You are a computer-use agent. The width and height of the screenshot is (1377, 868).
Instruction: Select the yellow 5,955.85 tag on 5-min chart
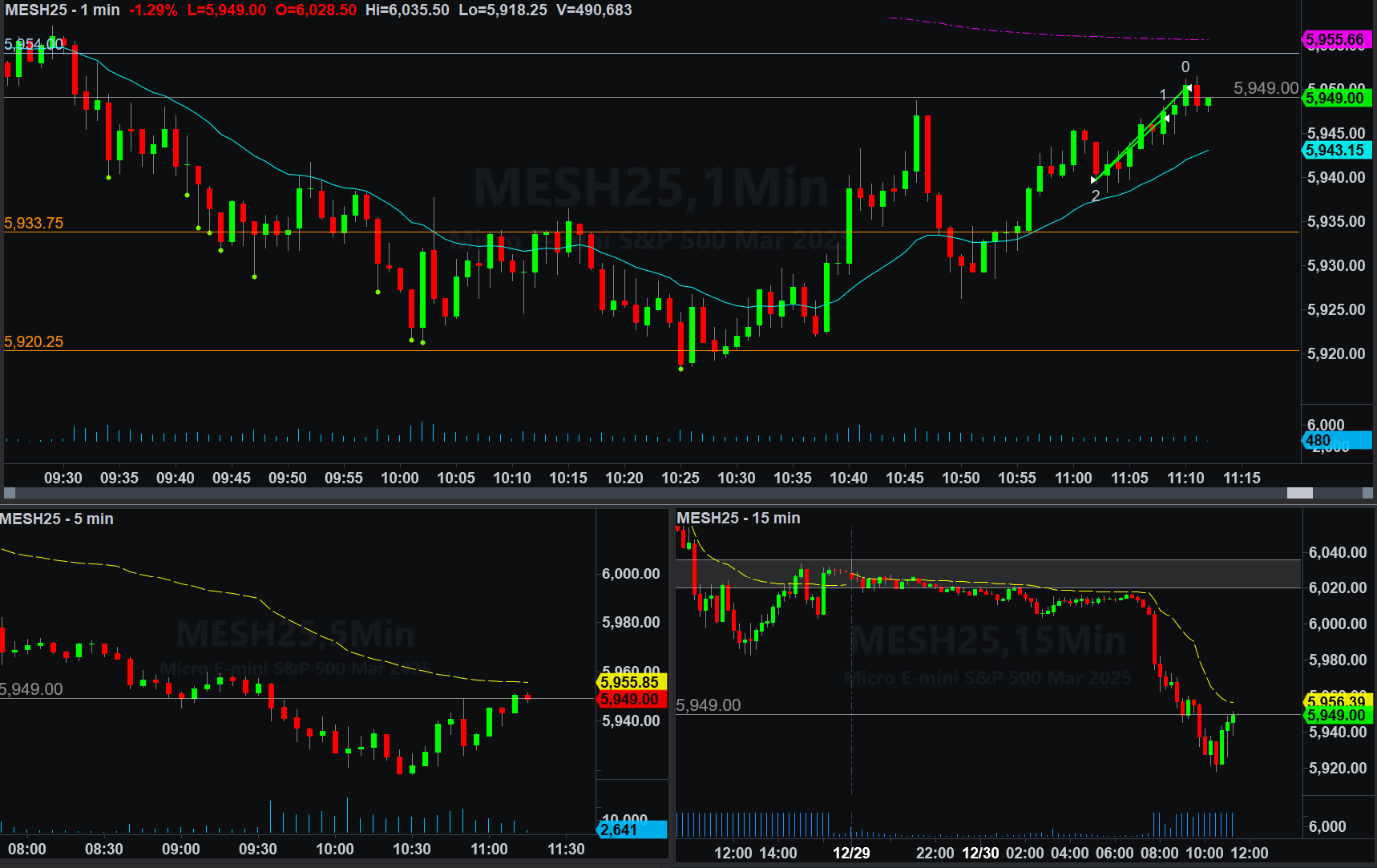tap(630, 682)
